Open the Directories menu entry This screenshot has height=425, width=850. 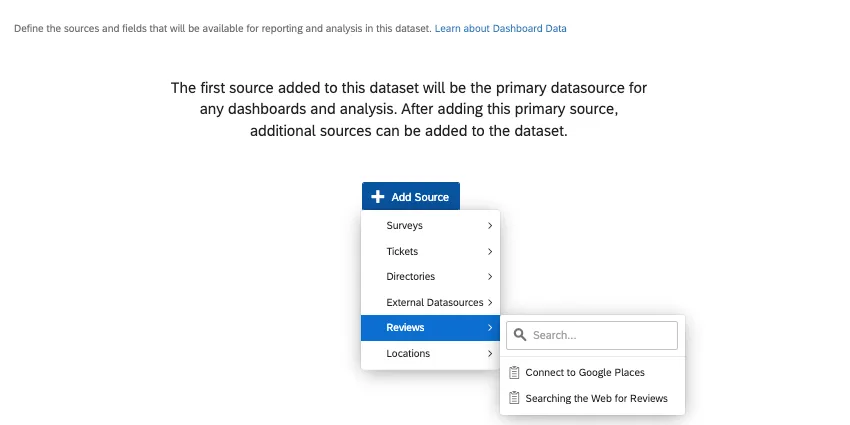(x=411, y=277)
